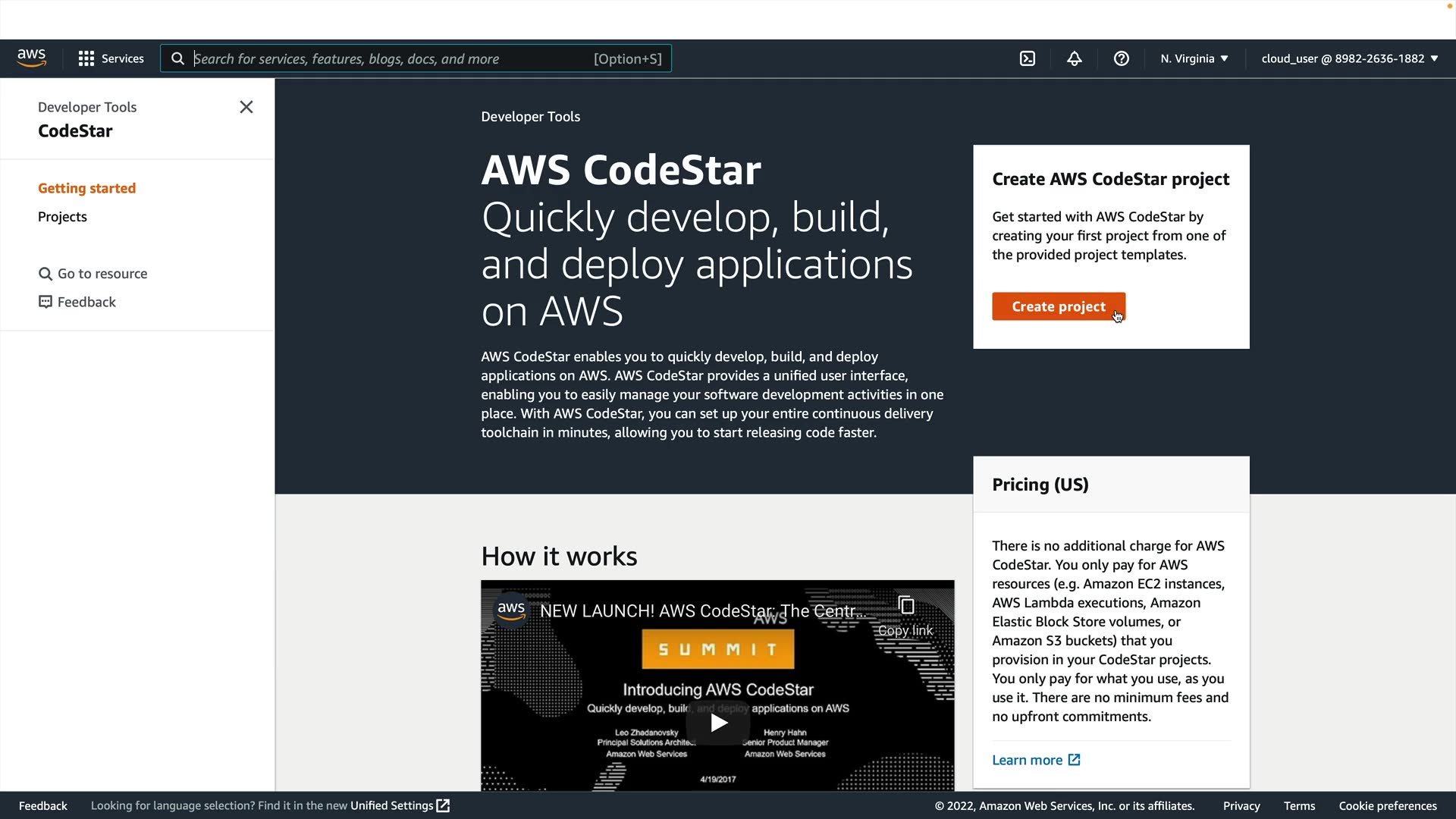The width and height of the screenshot is (1456, 819).
Task: Open the notifications bell
Action: coord(1074,58)
